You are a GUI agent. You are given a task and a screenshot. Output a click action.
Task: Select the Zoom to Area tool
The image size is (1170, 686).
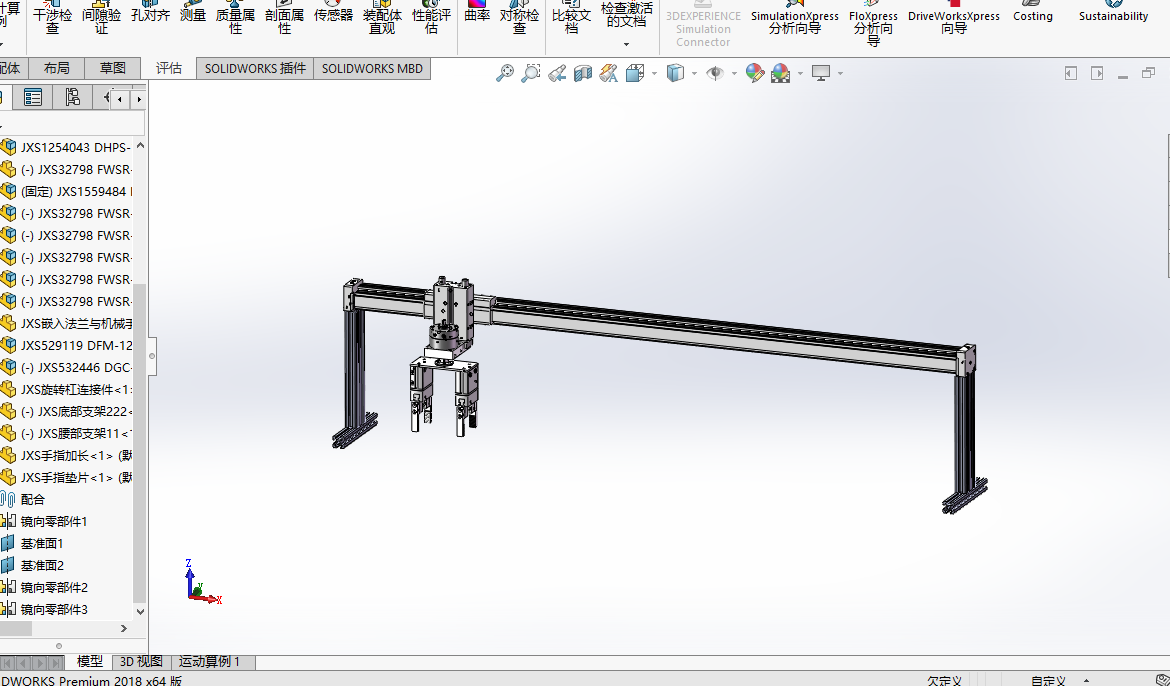[531, 73]
